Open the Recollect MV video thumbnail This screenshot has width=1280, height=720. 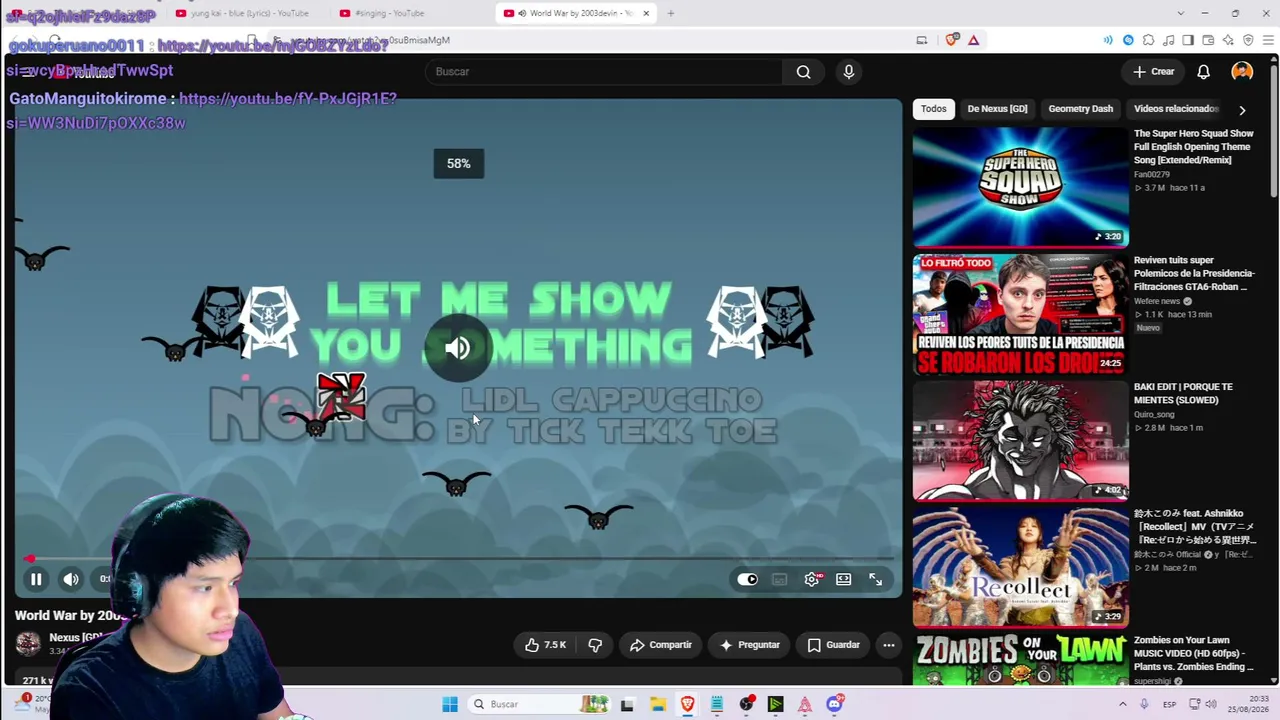(x=1020, y=567)
